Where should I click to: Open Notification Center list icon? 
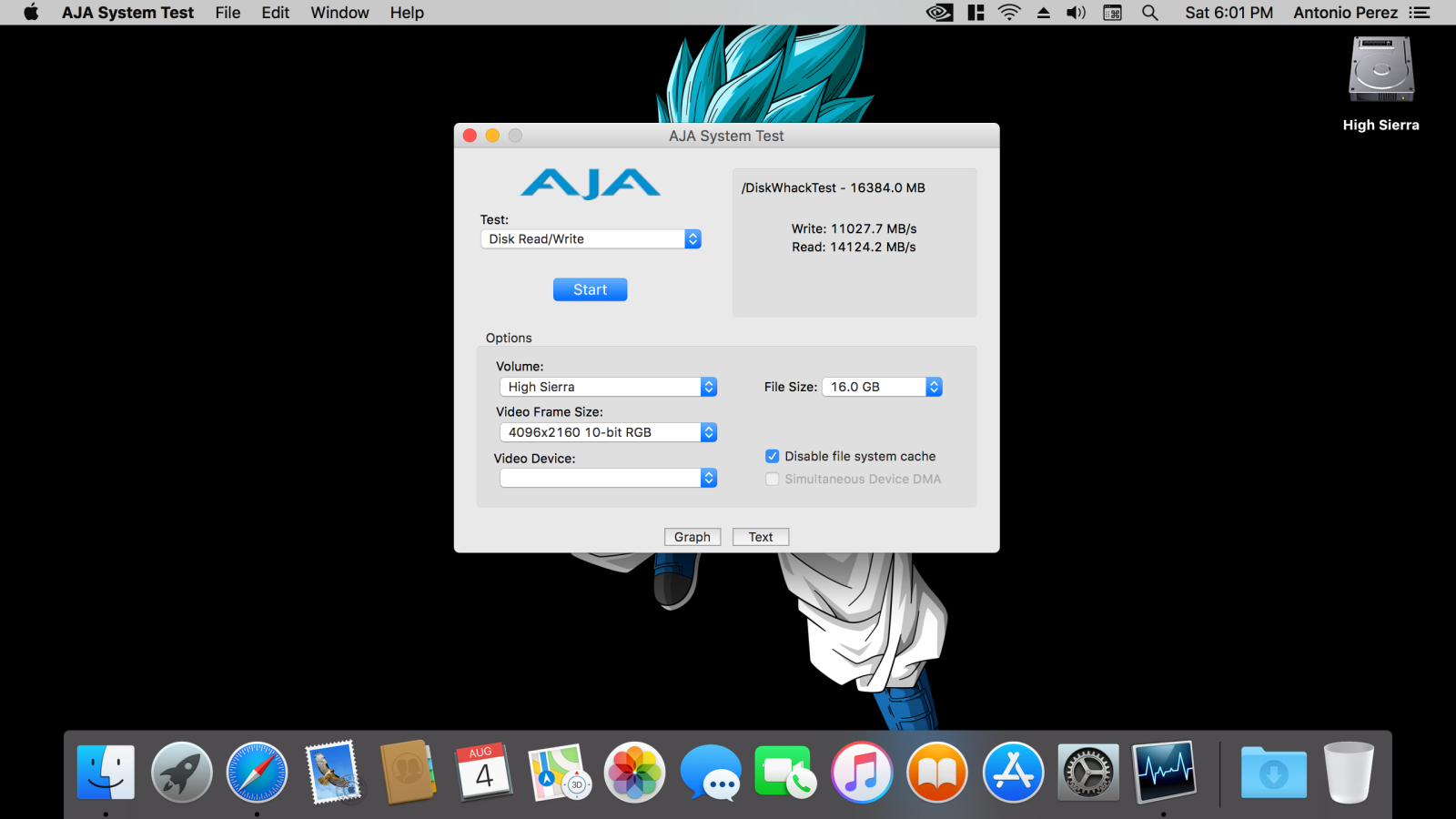pyautogui.click(x=1420, y=13)
